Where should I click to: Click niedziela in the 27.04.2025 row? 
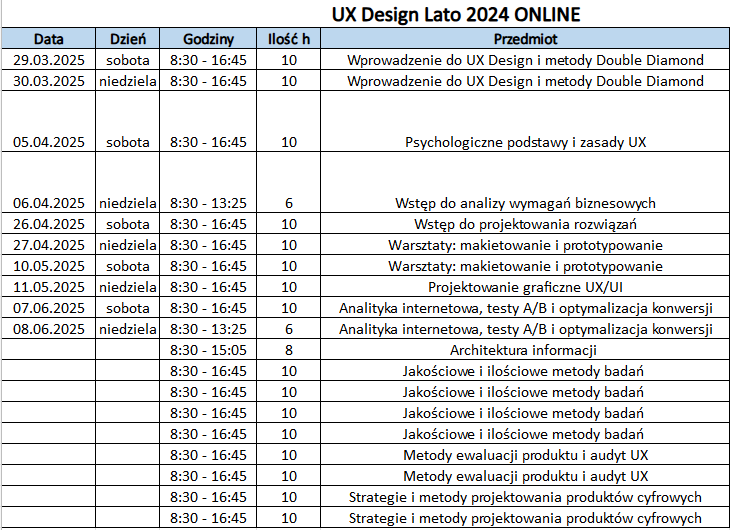coord(128,245)
